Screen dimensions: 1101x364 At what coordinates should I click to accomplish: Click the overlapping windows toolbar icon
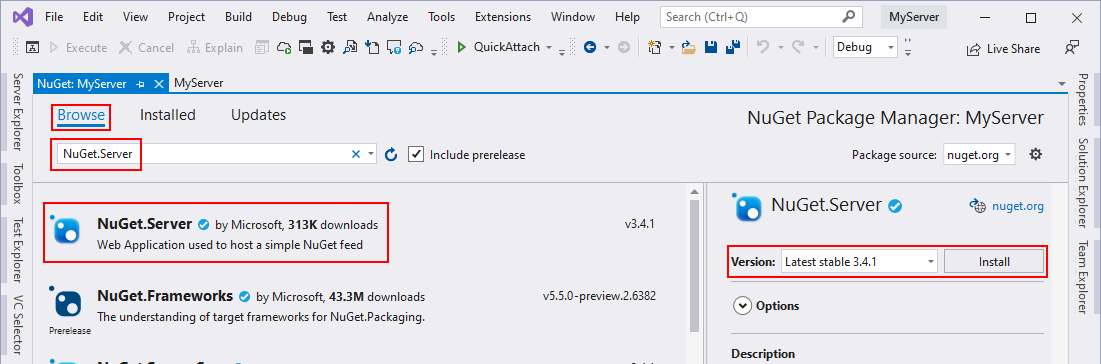pyautogui.click(x=305, y=48)
